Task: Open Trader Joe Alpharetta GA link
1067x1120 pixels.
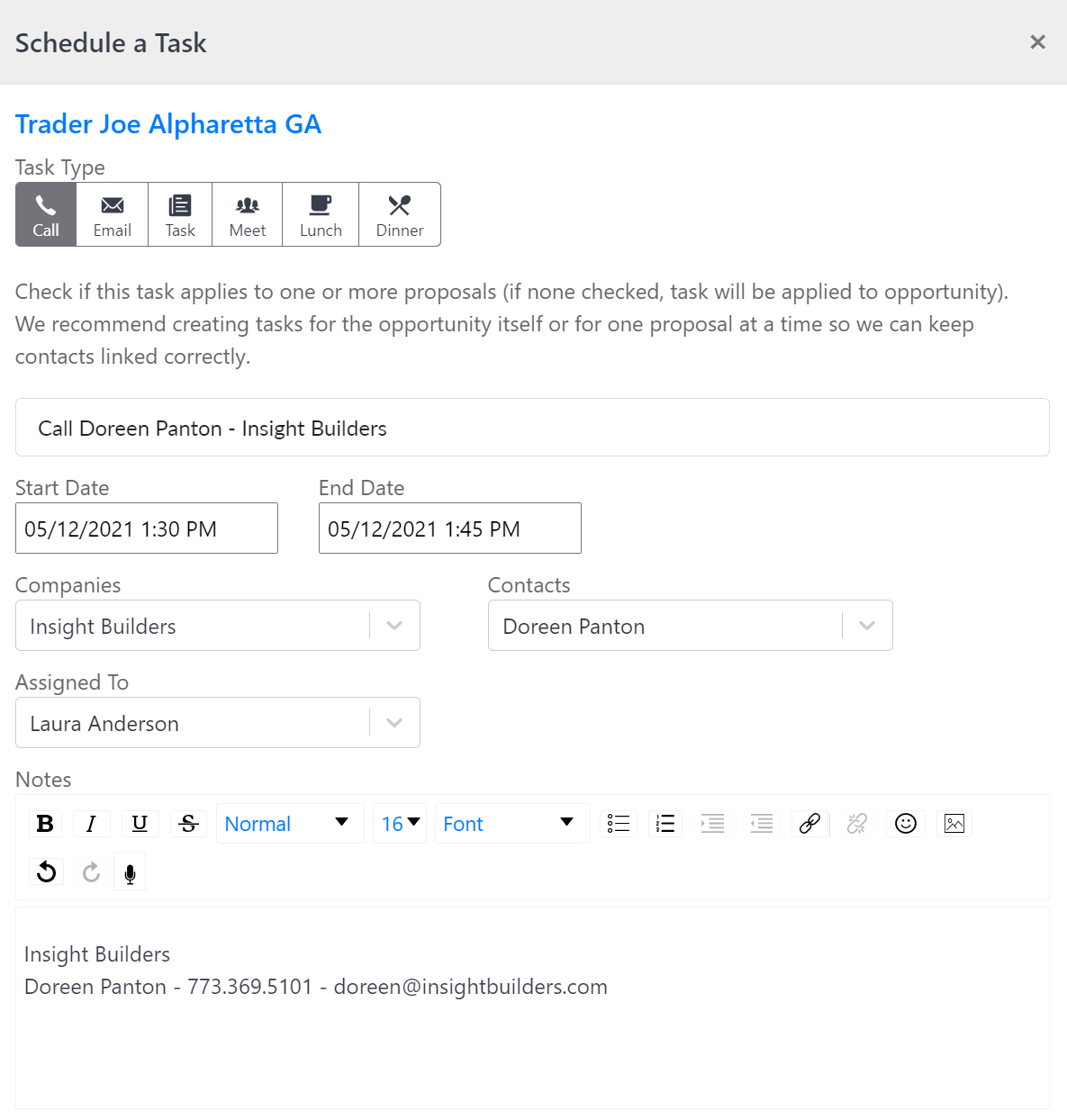Action: click(168, 124)
